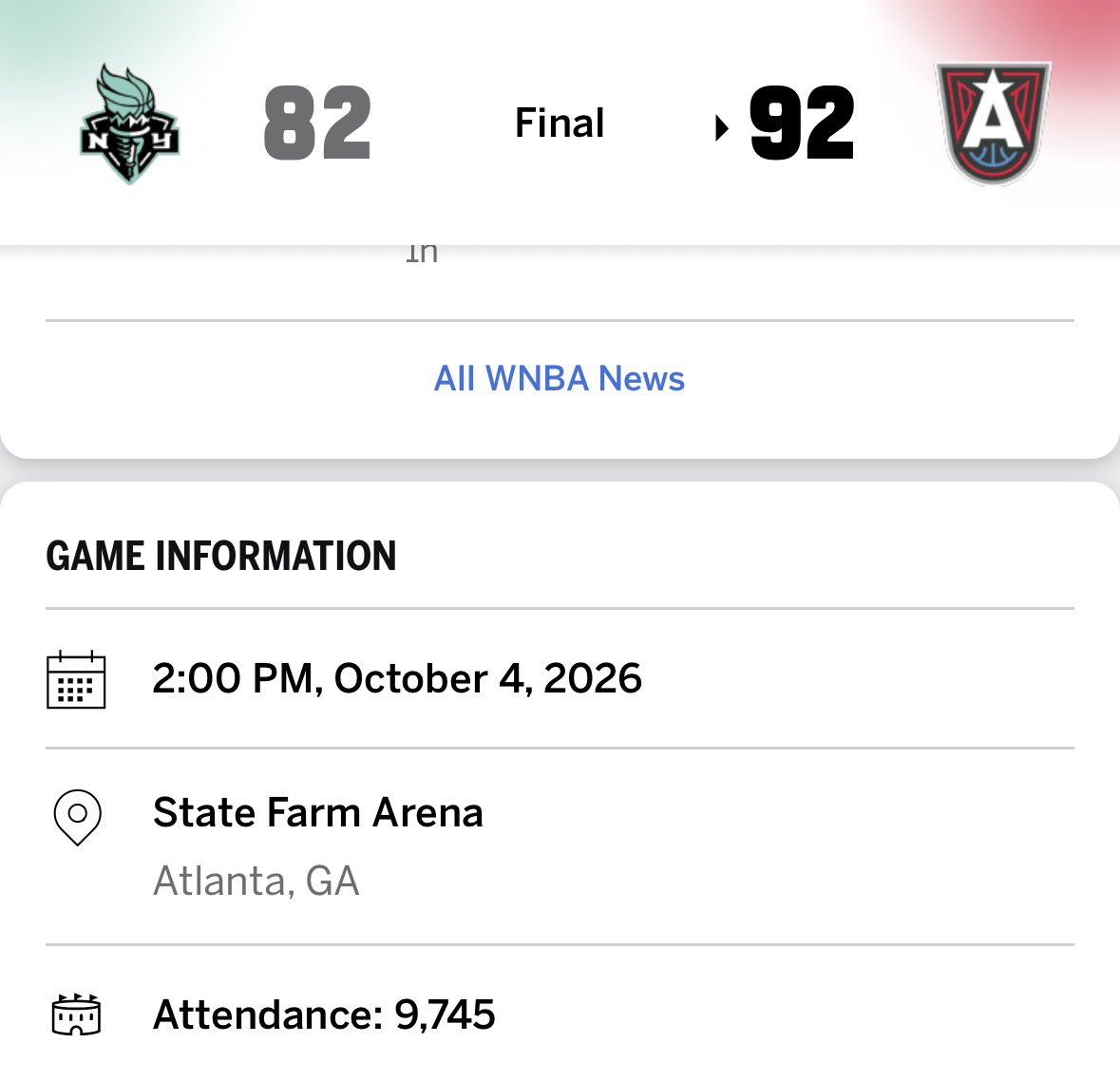Click the Attendance: 9,745 text
The height and width of the screenshot is (1081, 1120).
click(324, 1014)
